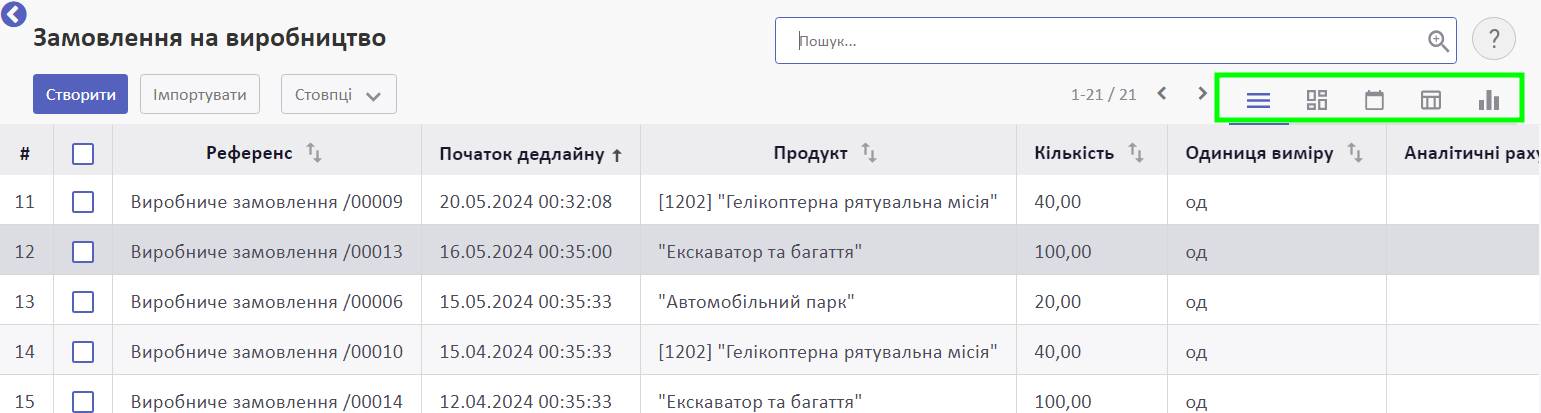Sort by the Референс column arrows
The height and width of the screenshot is (413, 1541).
314,153
